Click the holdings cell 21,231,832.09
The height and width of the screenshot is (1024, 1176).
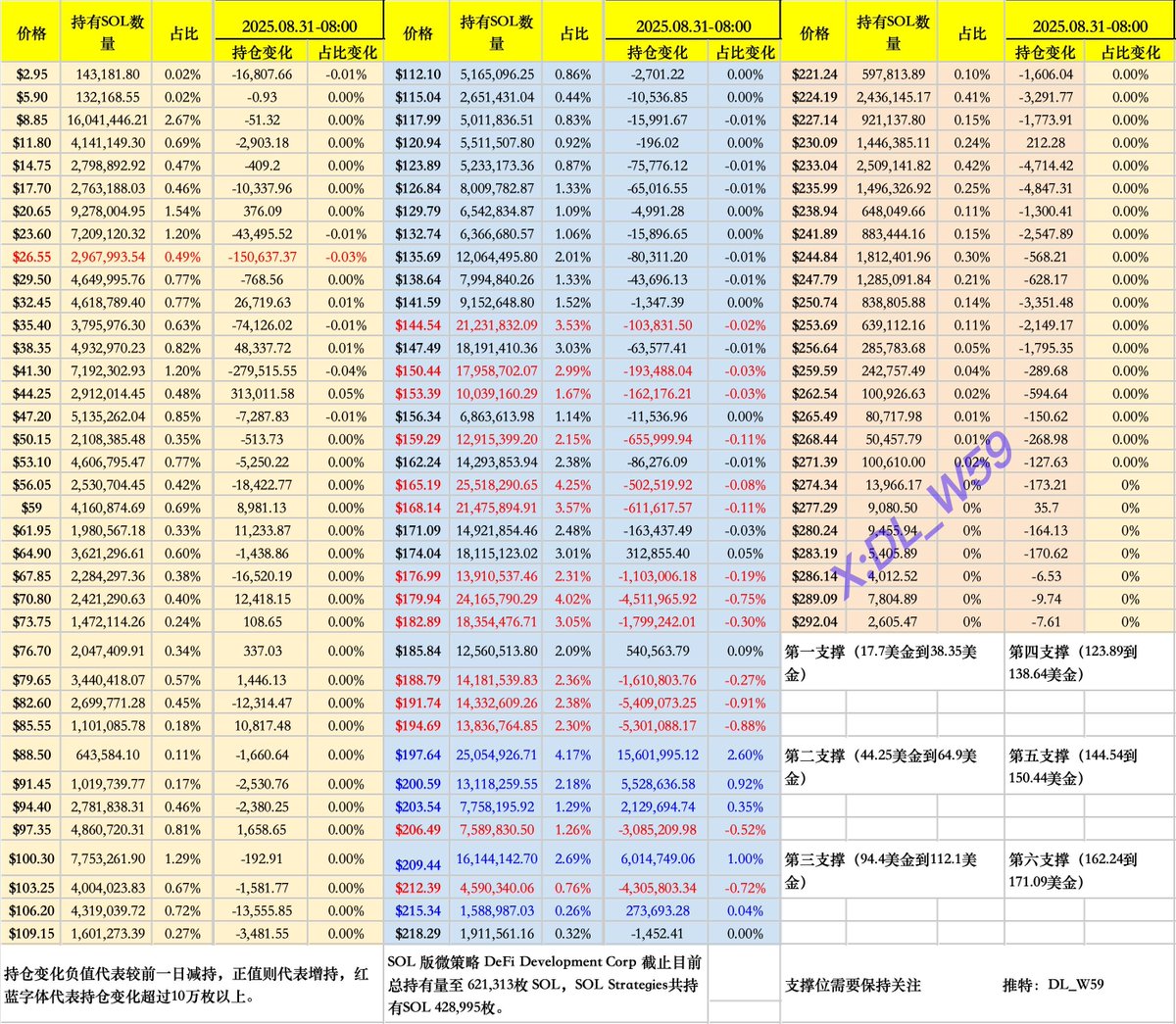(x=497, y=325)
